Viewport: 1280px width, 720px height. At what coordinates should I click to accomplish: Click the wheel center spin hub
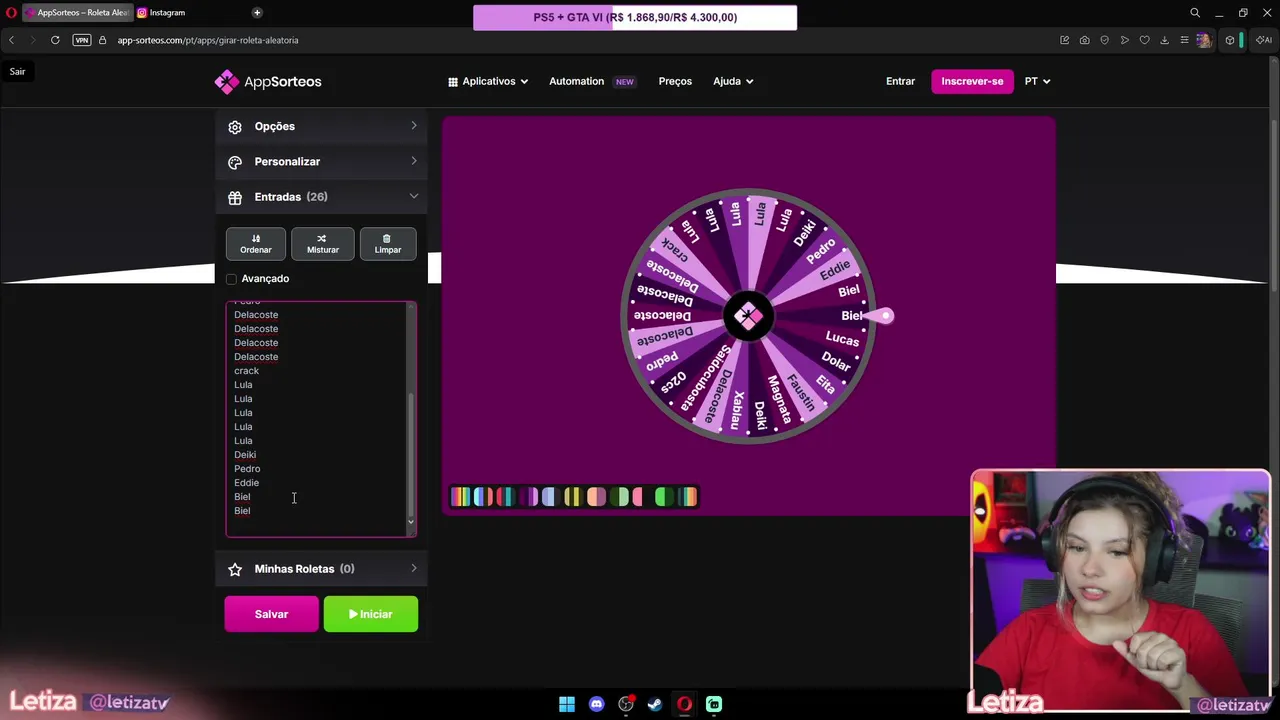point(748,316)
